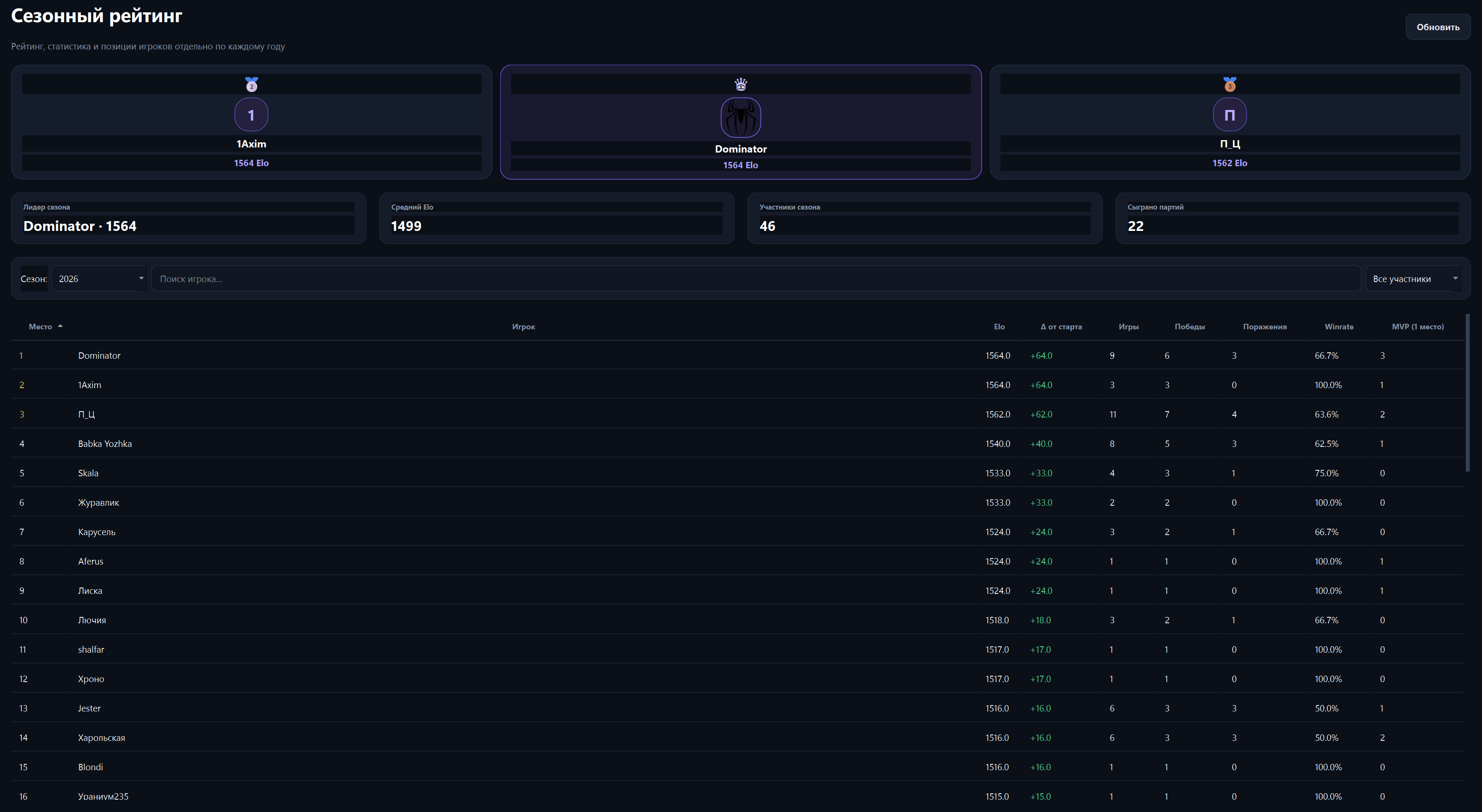
Task: Click the Лидер сезона Dominator · 1564 card
Action: 189,218
